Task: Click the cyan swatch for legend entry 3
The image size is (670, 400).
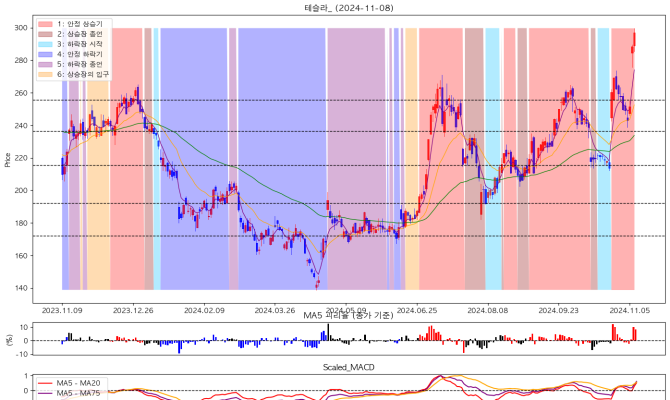Action: (46, 43)
